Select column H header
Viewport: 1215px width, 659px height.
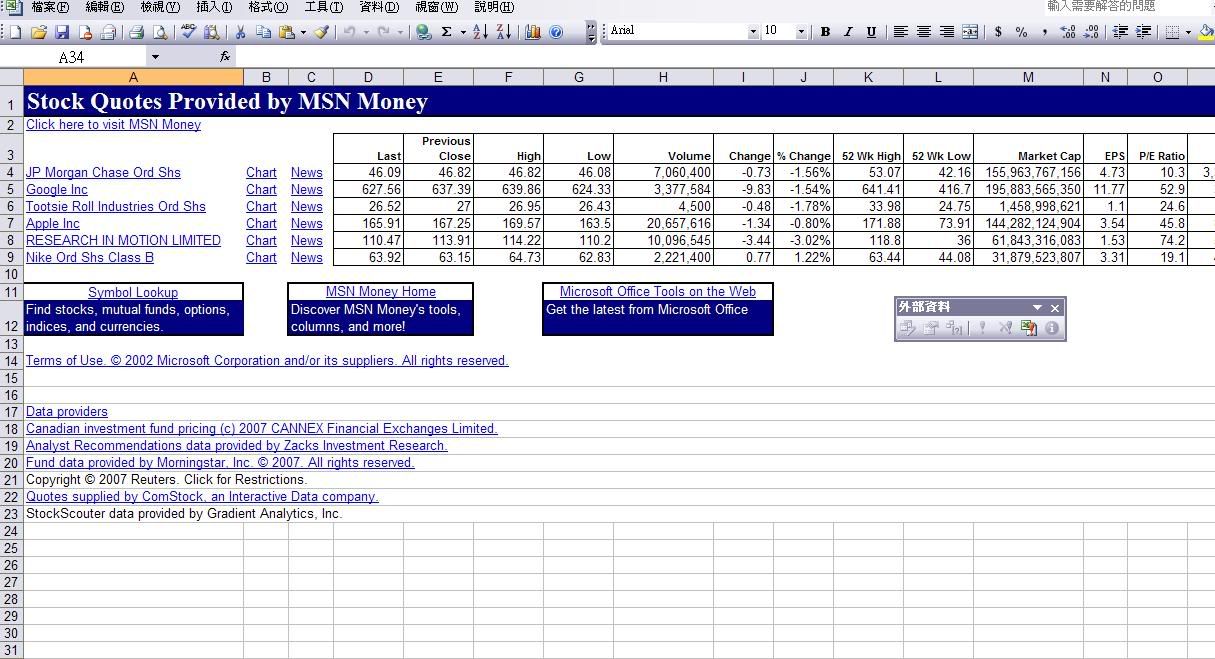coord(663,77)
